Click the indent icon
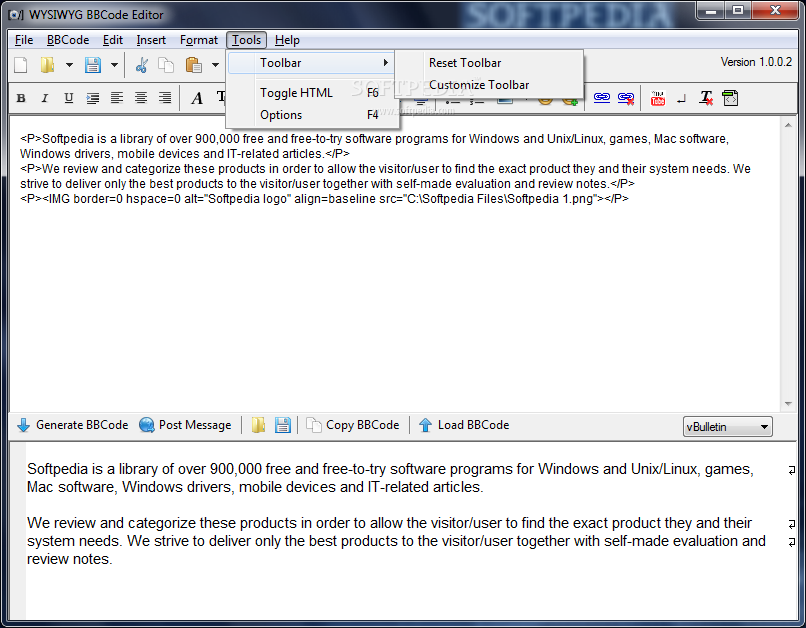 (x=93, y=98)
